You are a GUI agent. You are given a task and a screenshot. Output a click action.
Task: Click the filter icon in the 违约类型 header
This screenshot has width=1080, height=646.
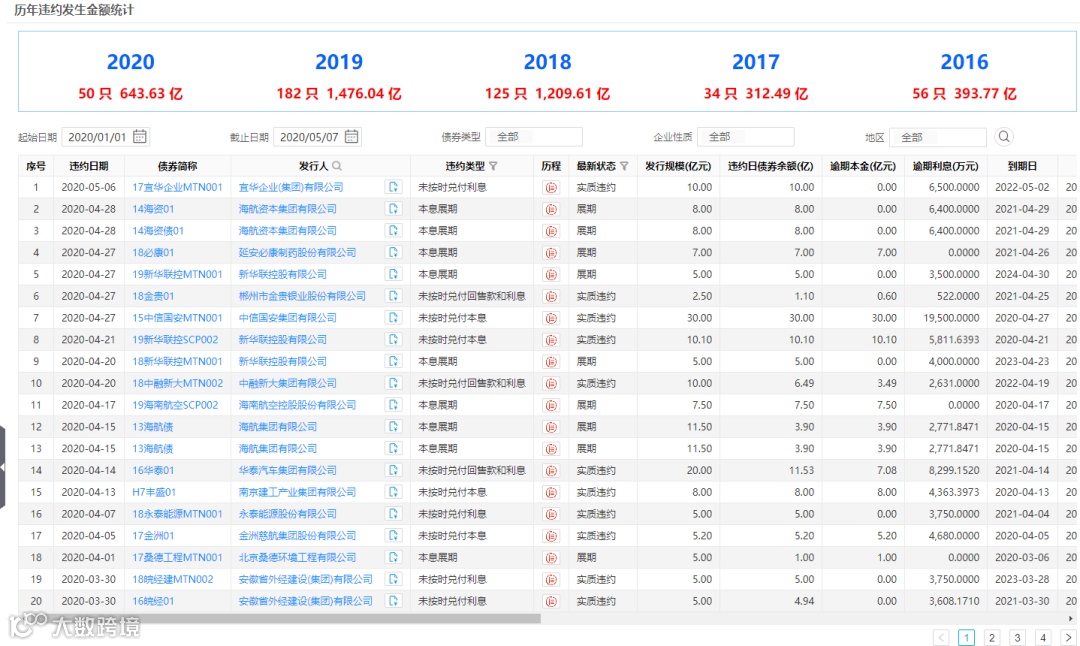493,166
